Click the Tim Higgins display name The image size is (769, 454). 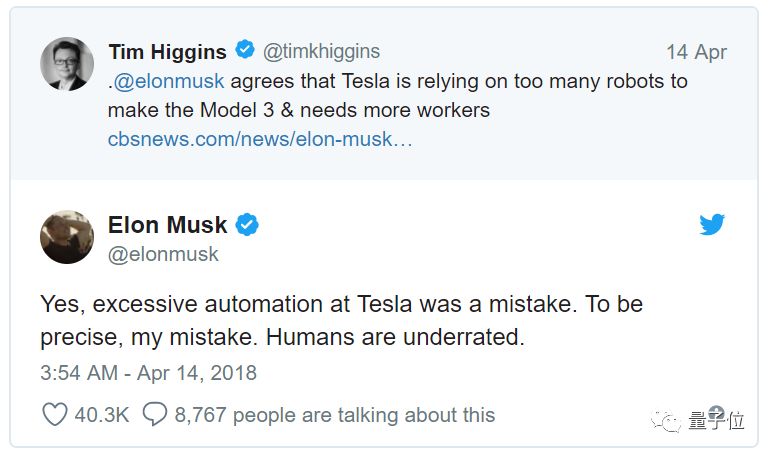[x=168, y=50]
